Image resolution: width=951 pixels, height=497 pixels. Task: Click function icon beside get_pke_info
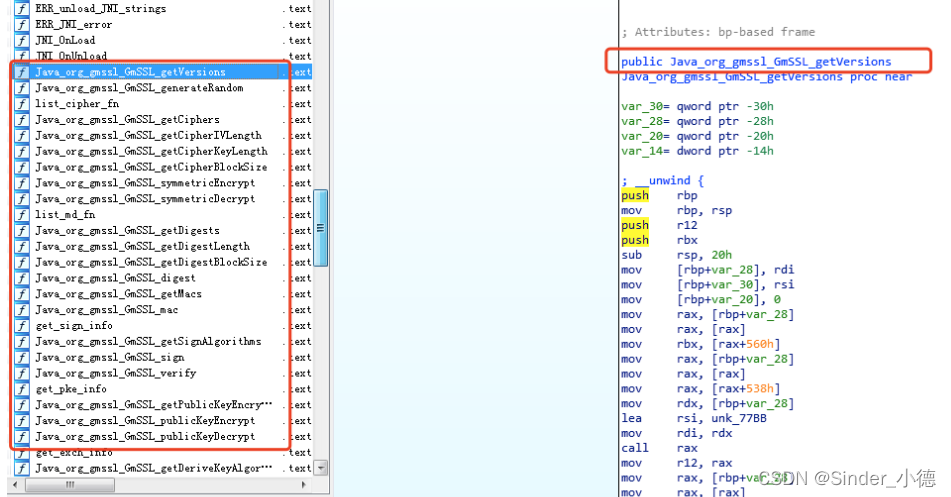(x=22, y=389)
